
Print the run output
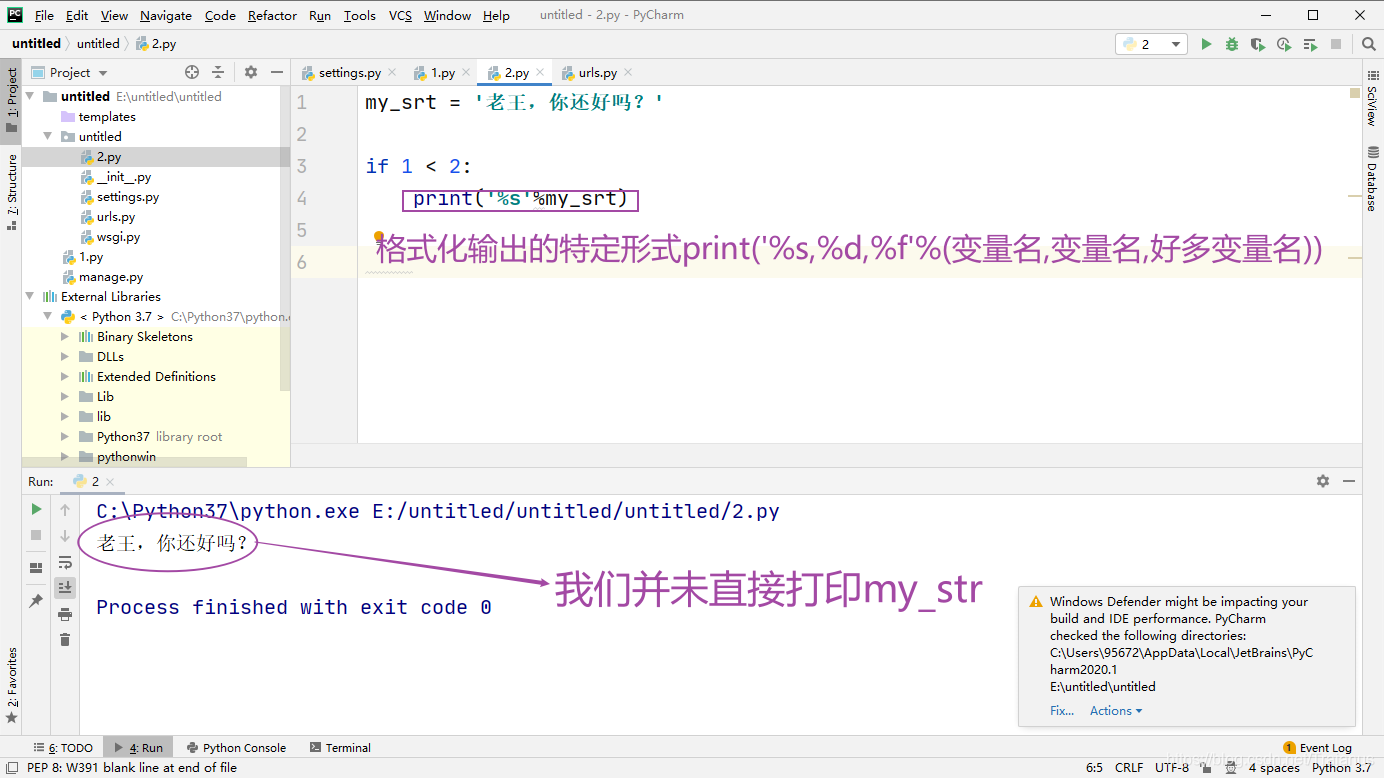tap(65, 613)
